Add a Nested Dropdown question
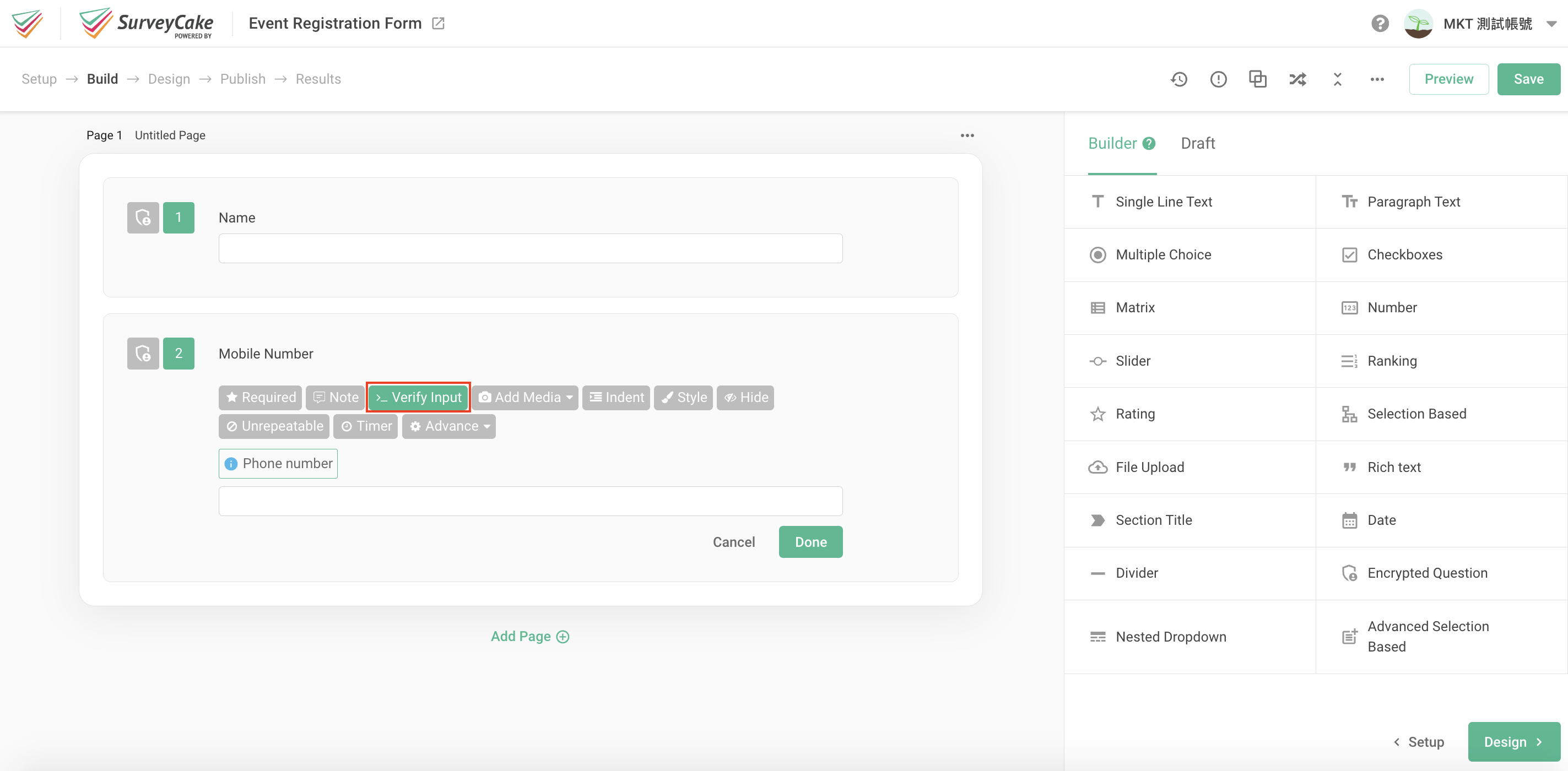The image size is (1568, 771). [x=1189, y=637]
